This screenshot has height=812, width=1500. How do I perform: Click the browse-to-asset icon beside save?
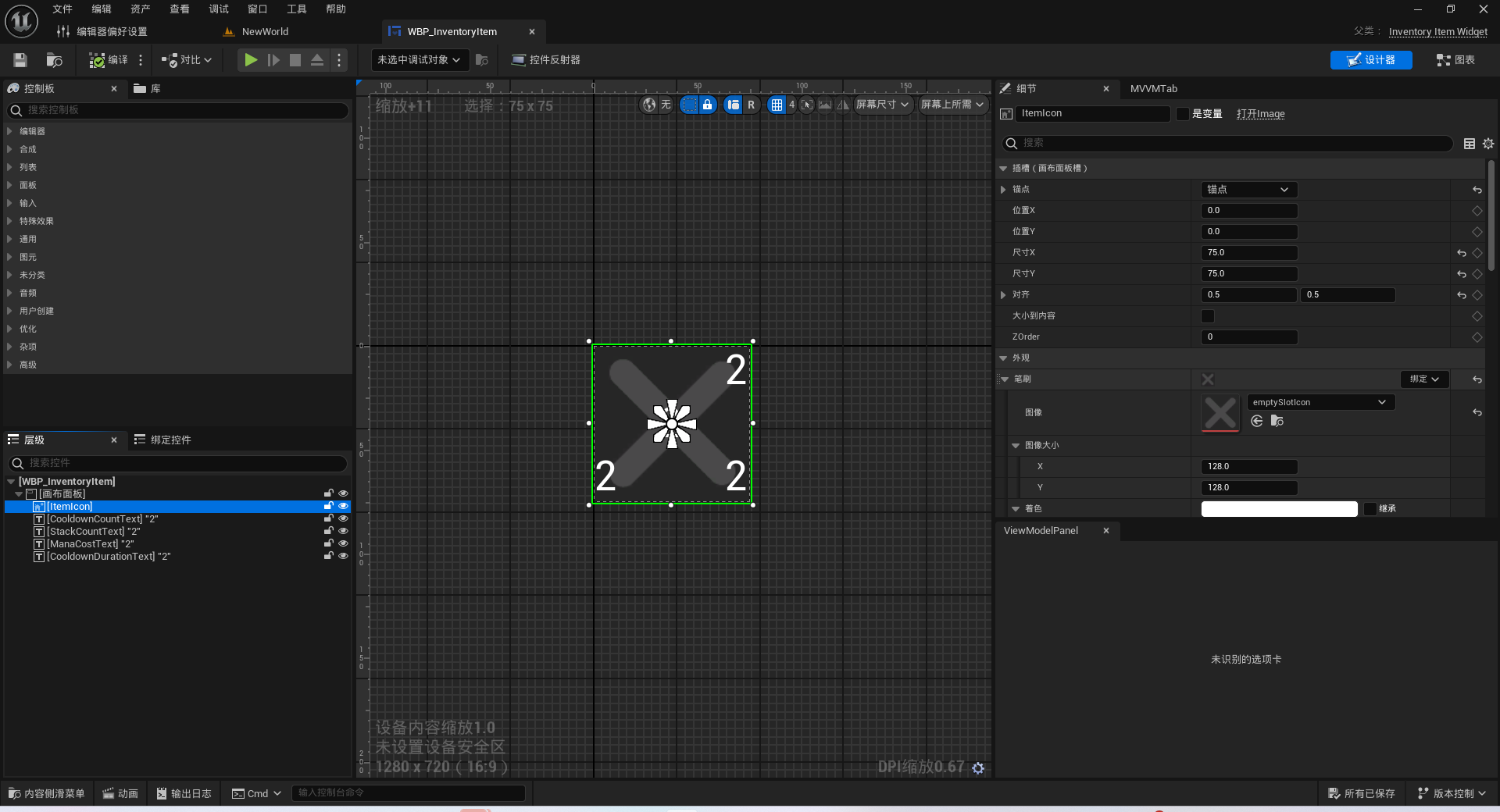pos(54,60)
